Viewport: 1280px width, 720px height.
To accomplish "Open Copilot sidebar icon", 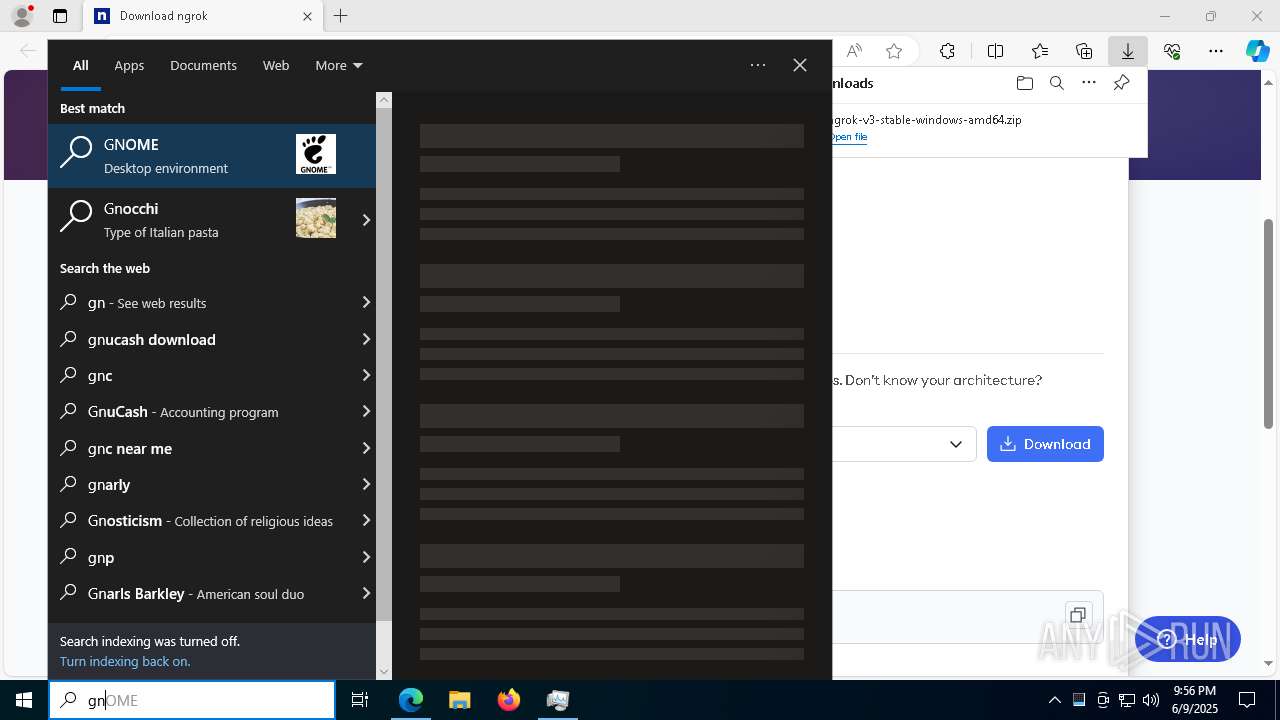I will [1257, 51].
